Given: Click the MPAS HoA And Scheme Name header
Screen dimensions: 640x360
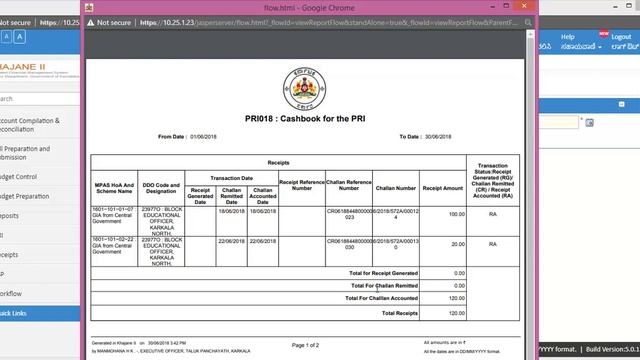Looking at the screenshot, I should click(114, 188).
